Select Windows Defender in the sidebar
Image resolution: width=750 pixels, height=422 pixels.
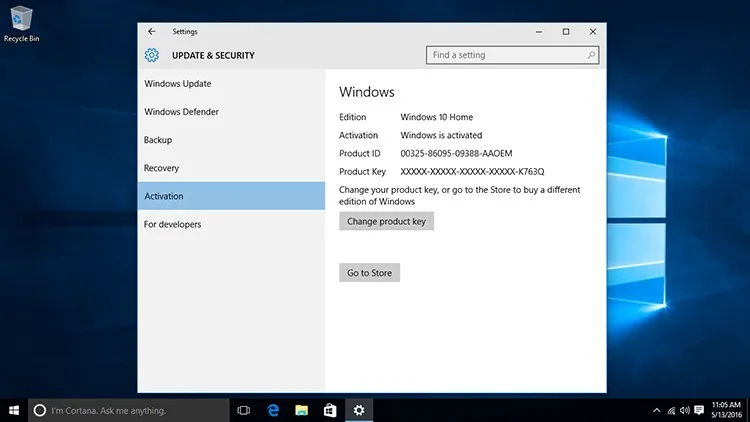coord(231,111)
